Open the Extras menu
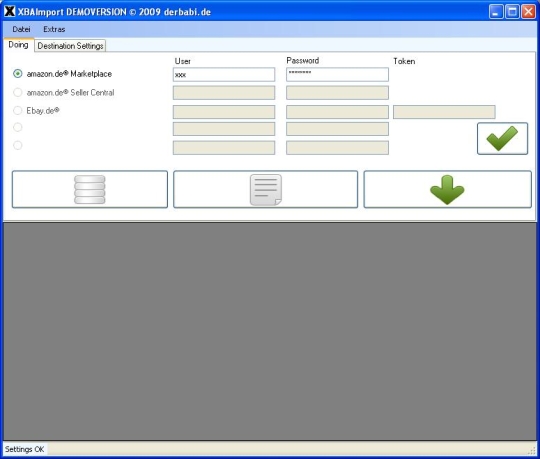This screenshot has height=459, width=540. (x=54, y=29)
